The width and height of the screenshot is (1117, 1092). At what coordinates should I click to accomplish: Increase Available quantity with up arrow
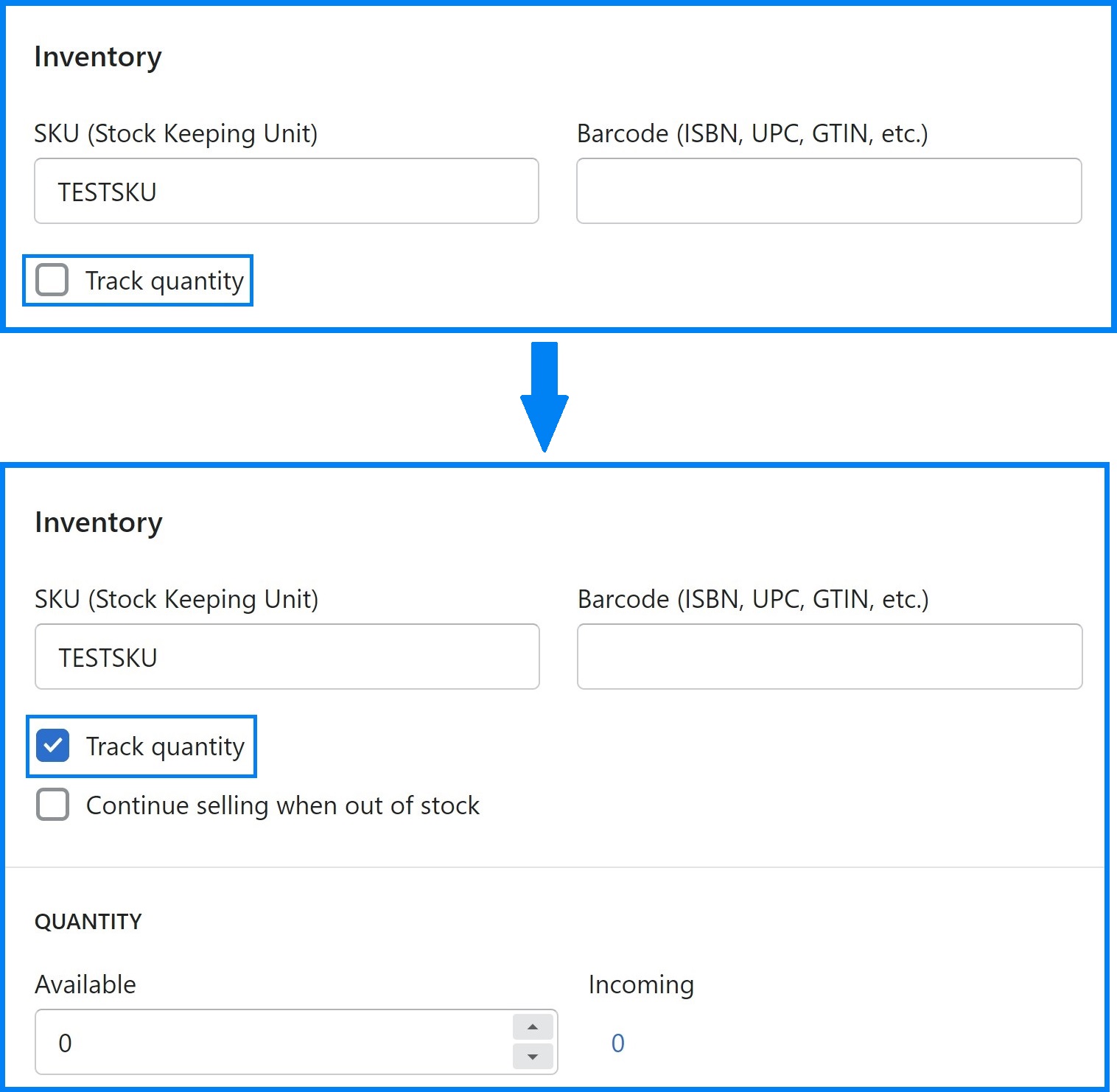(533, 1027)
